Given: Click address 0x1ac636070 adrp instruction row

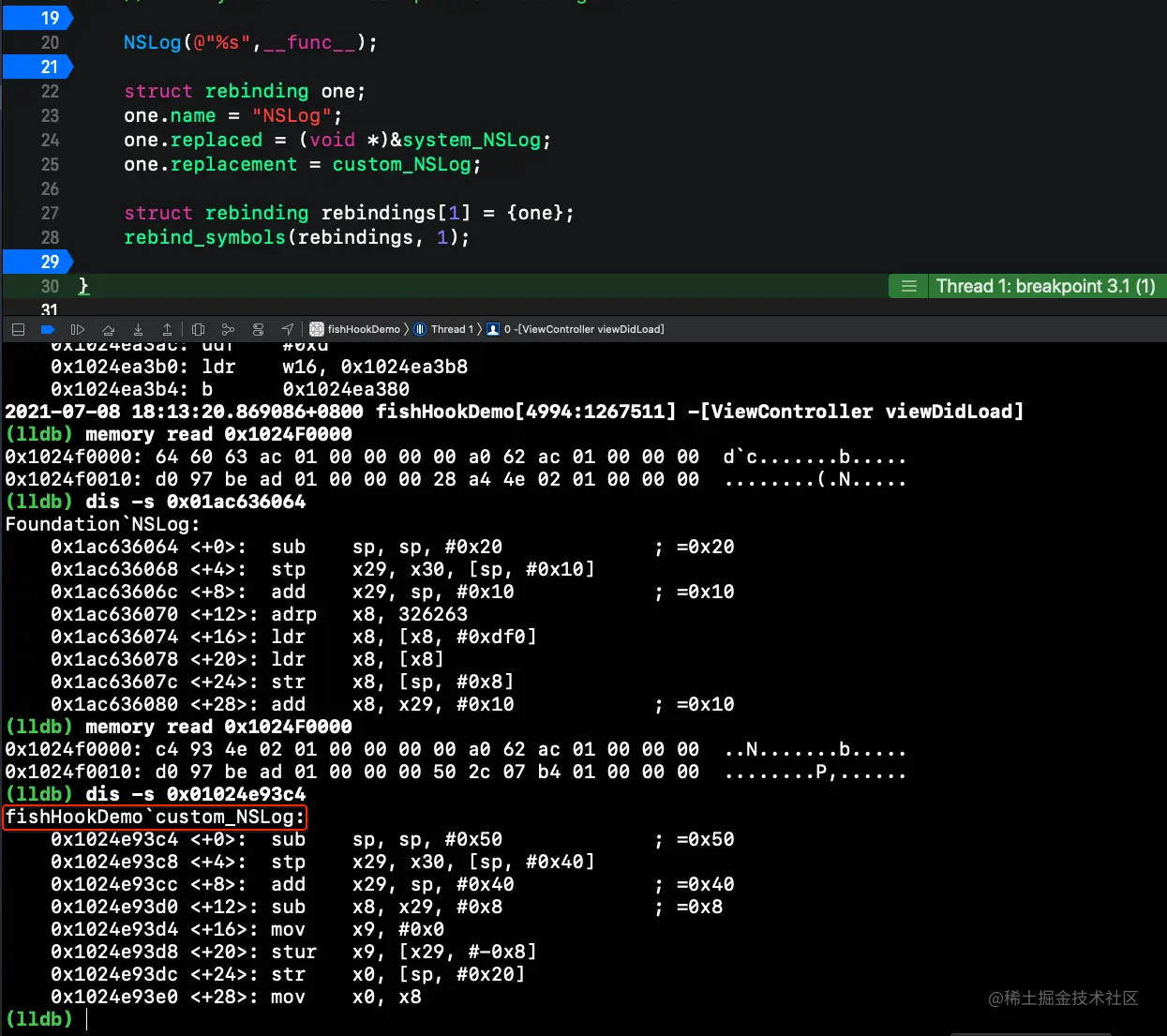Looking at the screenshot, I should tap(260, 614).
